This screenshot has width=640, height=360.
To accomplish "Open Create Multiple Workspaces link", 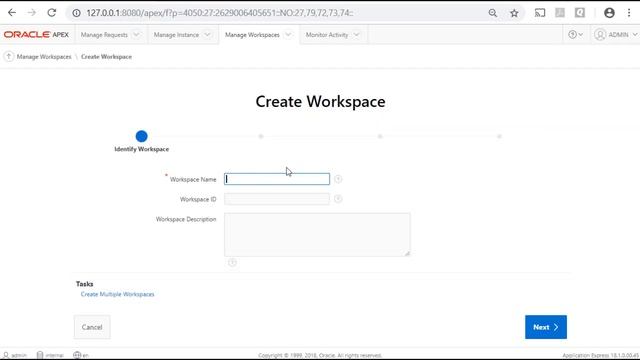I will 118,294.
